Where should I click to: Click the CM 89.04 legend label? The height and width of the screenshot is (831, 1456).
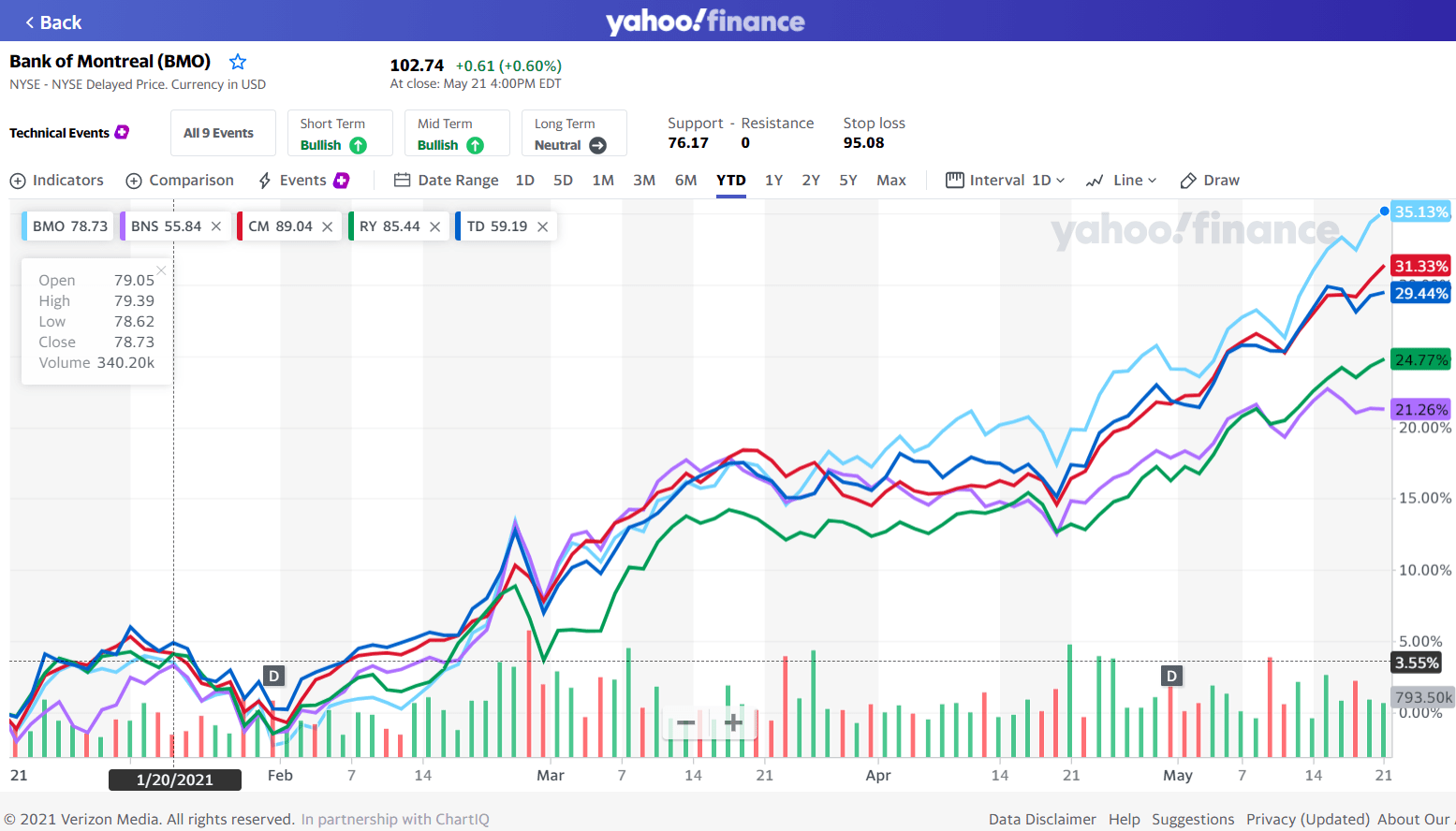[x=280, y=226]
